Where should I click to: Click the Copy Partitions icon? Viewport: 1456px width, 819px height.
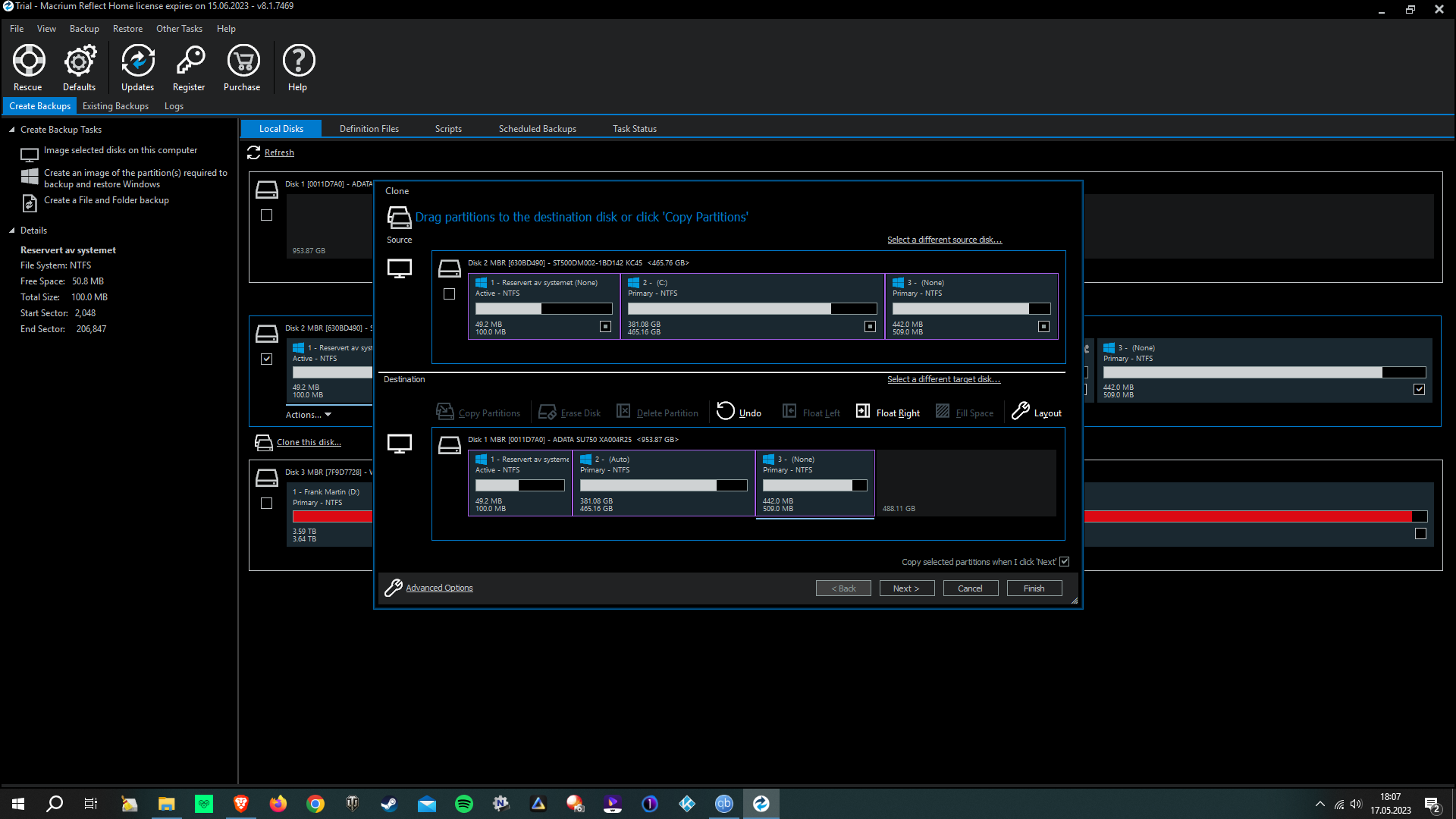pyautogui.click(x=445, y=412)
